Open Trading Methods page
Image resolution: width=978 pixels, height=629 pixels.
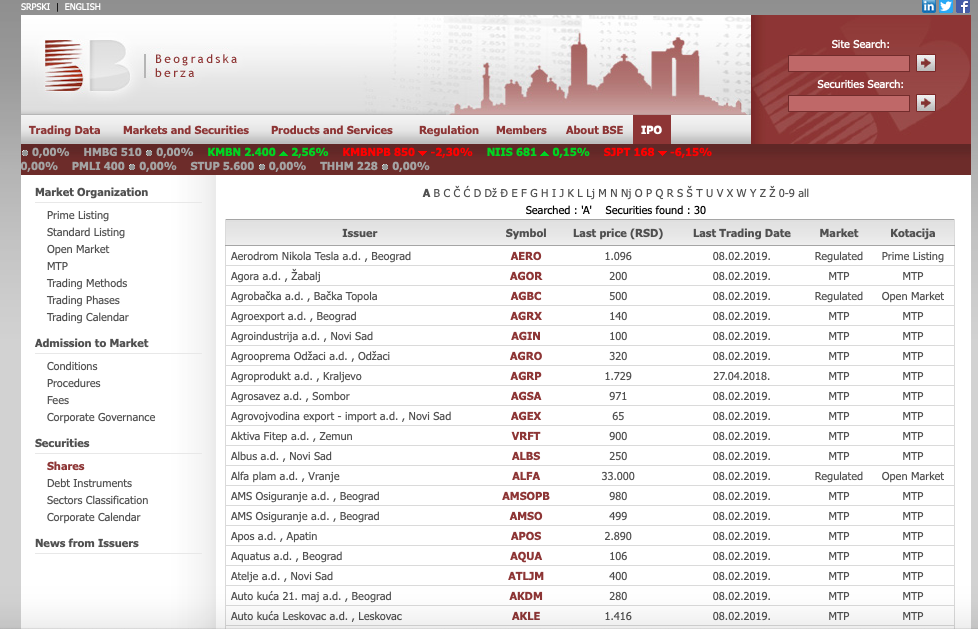[87, 283]
